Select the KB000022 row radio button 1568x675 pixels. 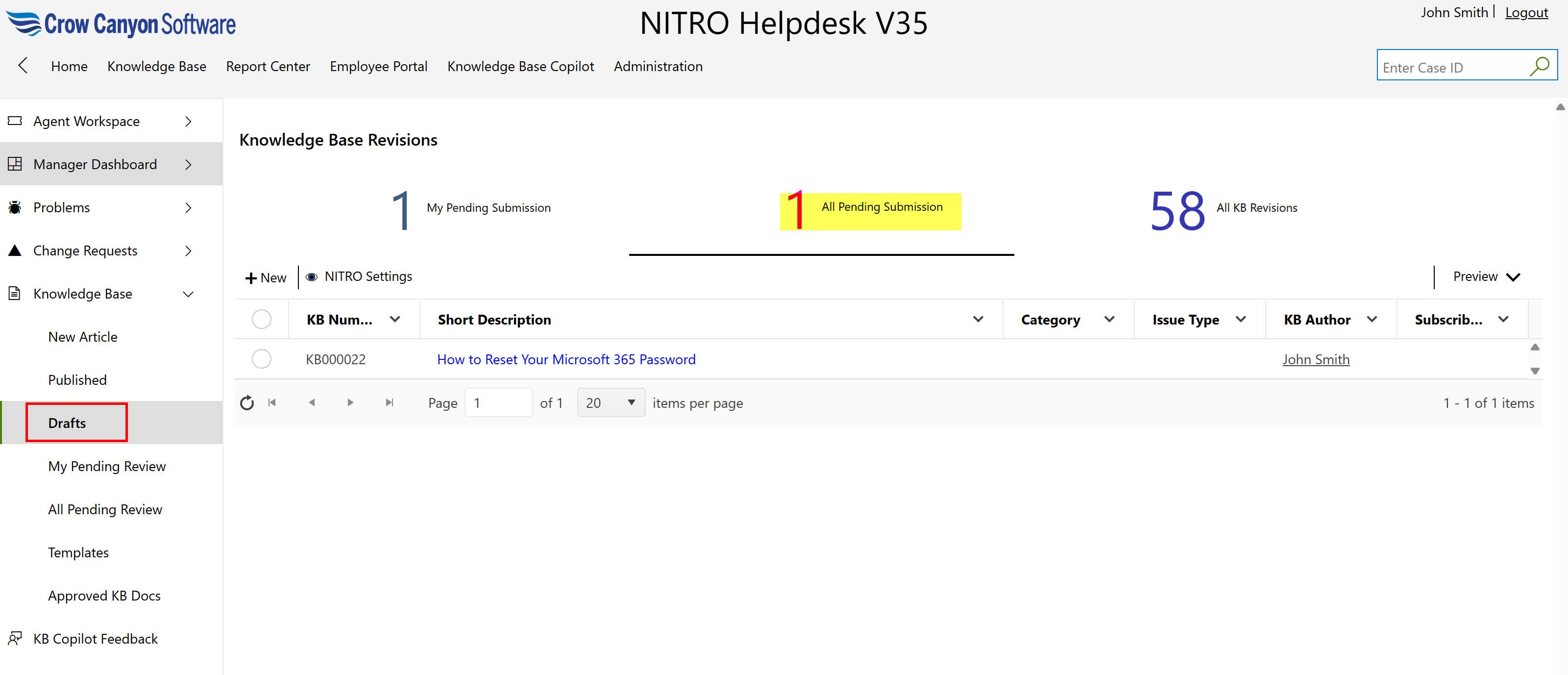(261, 359)
